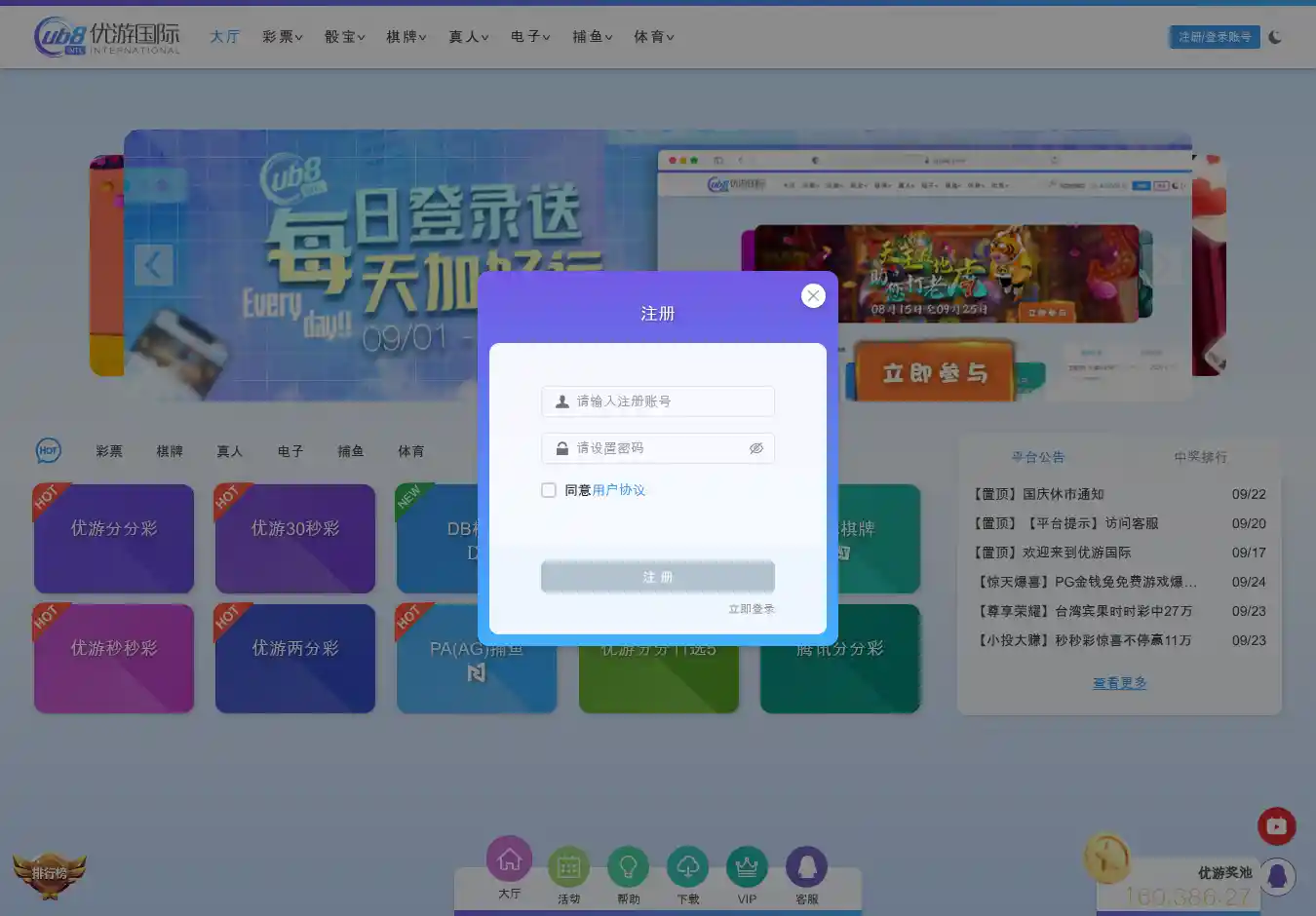Expand the 彩票 dropdown menu
This screenshot has height=916, width=1316.
tap(282, 37)
